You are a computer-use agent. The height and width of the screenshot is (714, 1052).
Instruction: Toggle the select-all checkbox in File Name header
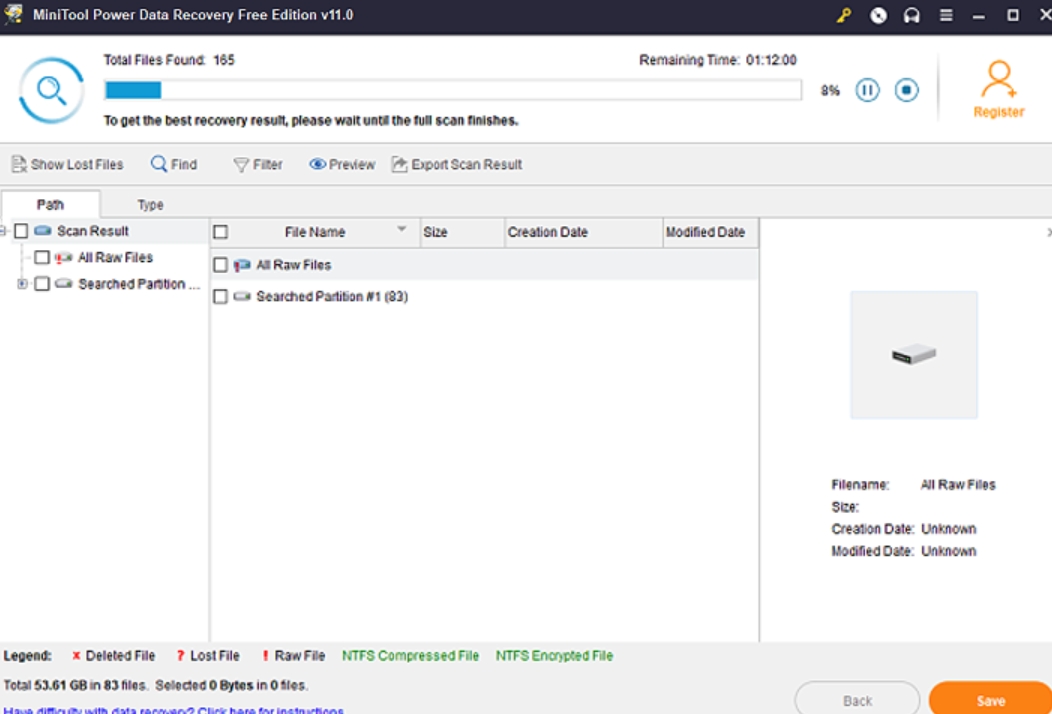coord(220,232)
